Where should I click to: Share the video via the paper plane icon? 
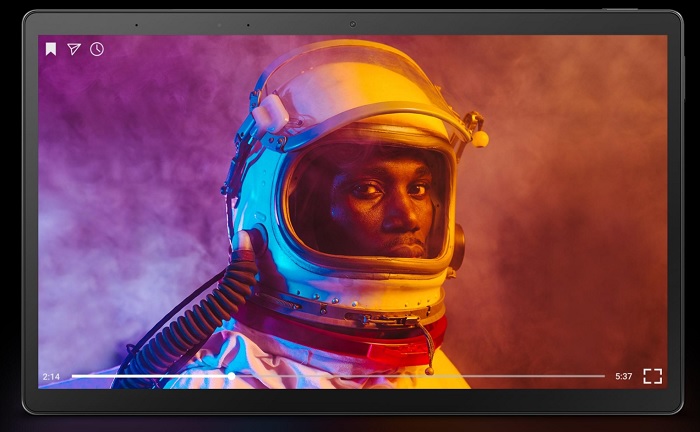[x=74, y=49]
